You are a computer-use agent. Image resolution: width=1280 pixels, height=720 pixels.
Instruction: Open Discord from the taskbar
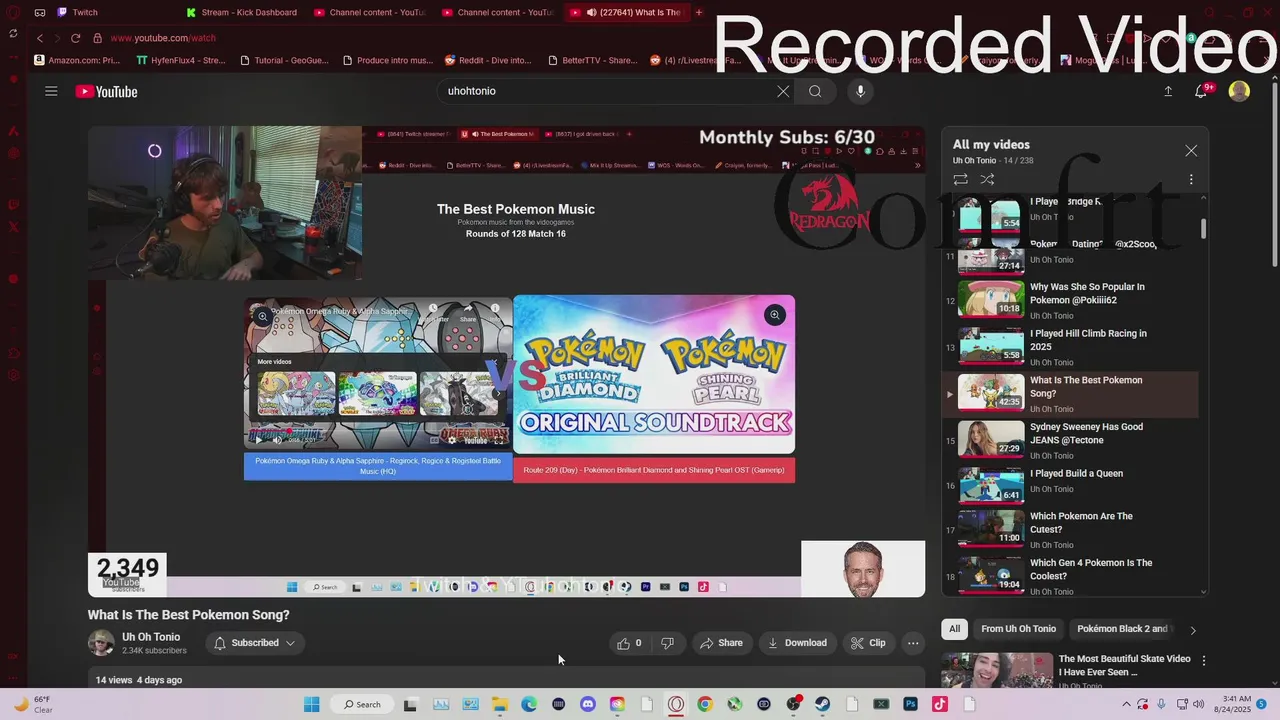point(587,704)
